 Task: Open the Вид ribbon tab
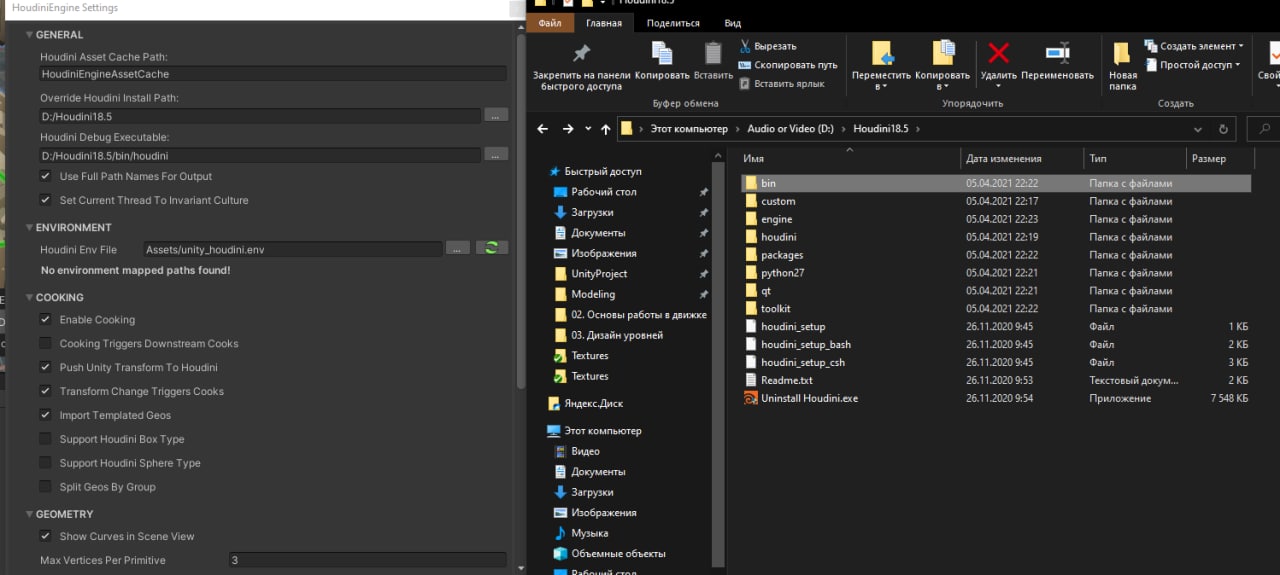(x=733, y=23)
